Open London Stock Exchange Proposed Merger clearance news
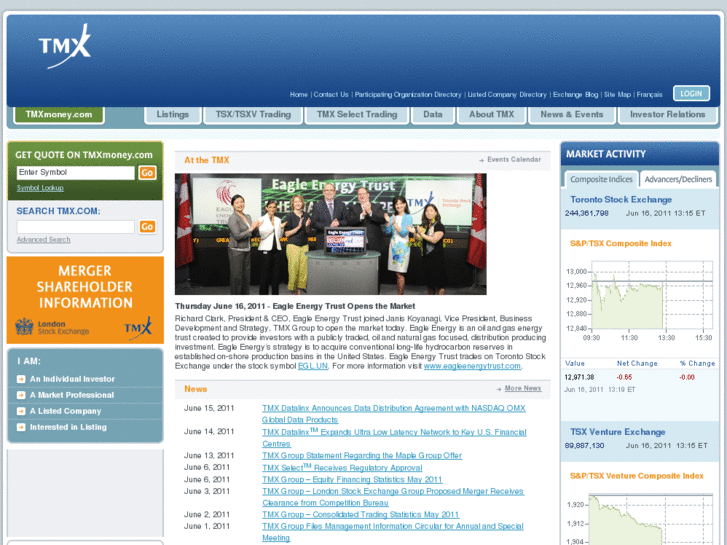 coord(393,497)
